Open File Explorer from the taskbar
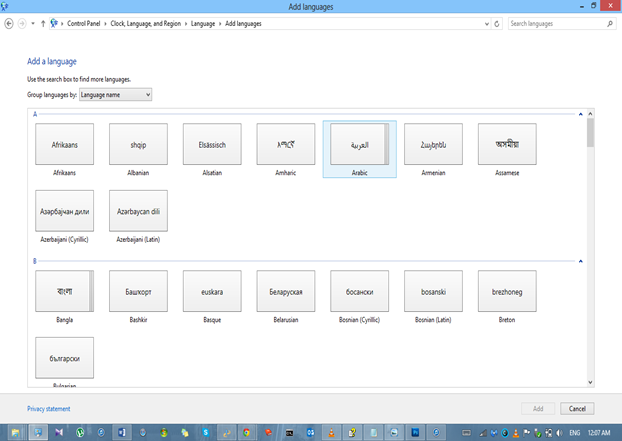The width and height of the screenshot is (622, 441). (15, 433)
